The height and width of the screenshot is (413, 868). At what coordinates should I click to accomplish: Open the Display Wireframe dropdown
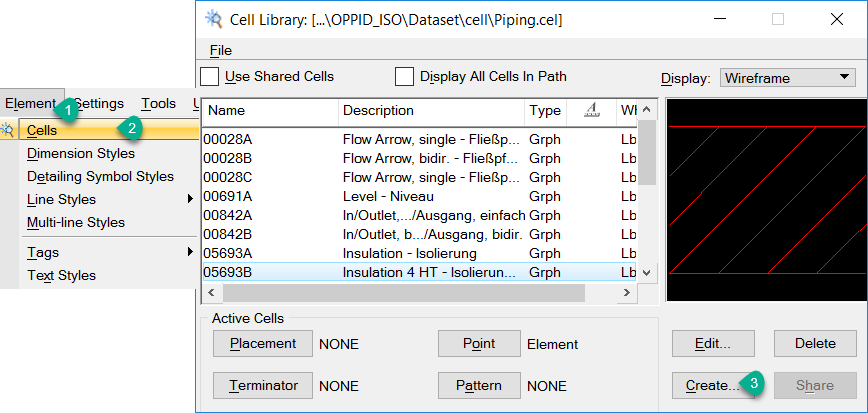pyautogui.click(x=788, y=77)
